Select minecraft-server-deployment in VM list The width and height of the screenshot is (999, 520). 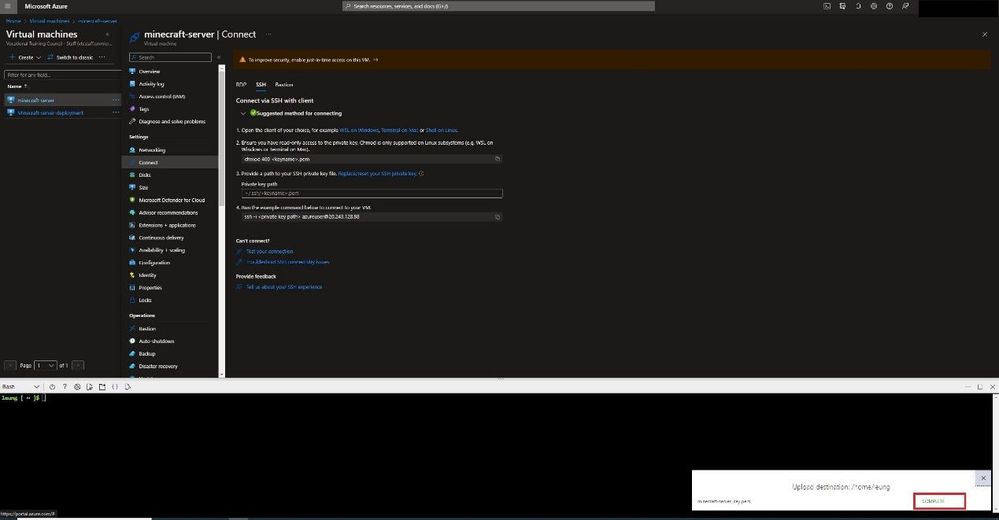50,113
